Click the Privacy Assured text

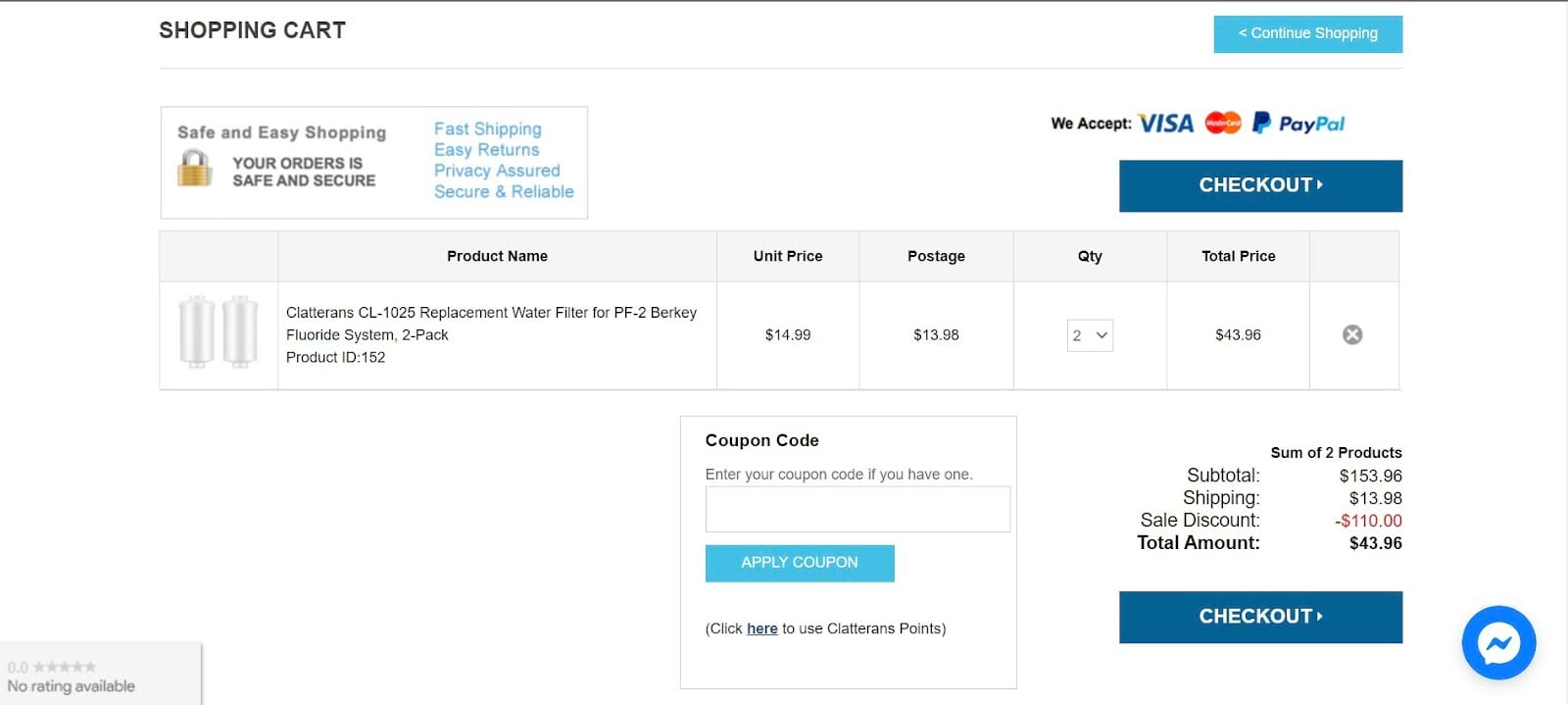point(497,171)
